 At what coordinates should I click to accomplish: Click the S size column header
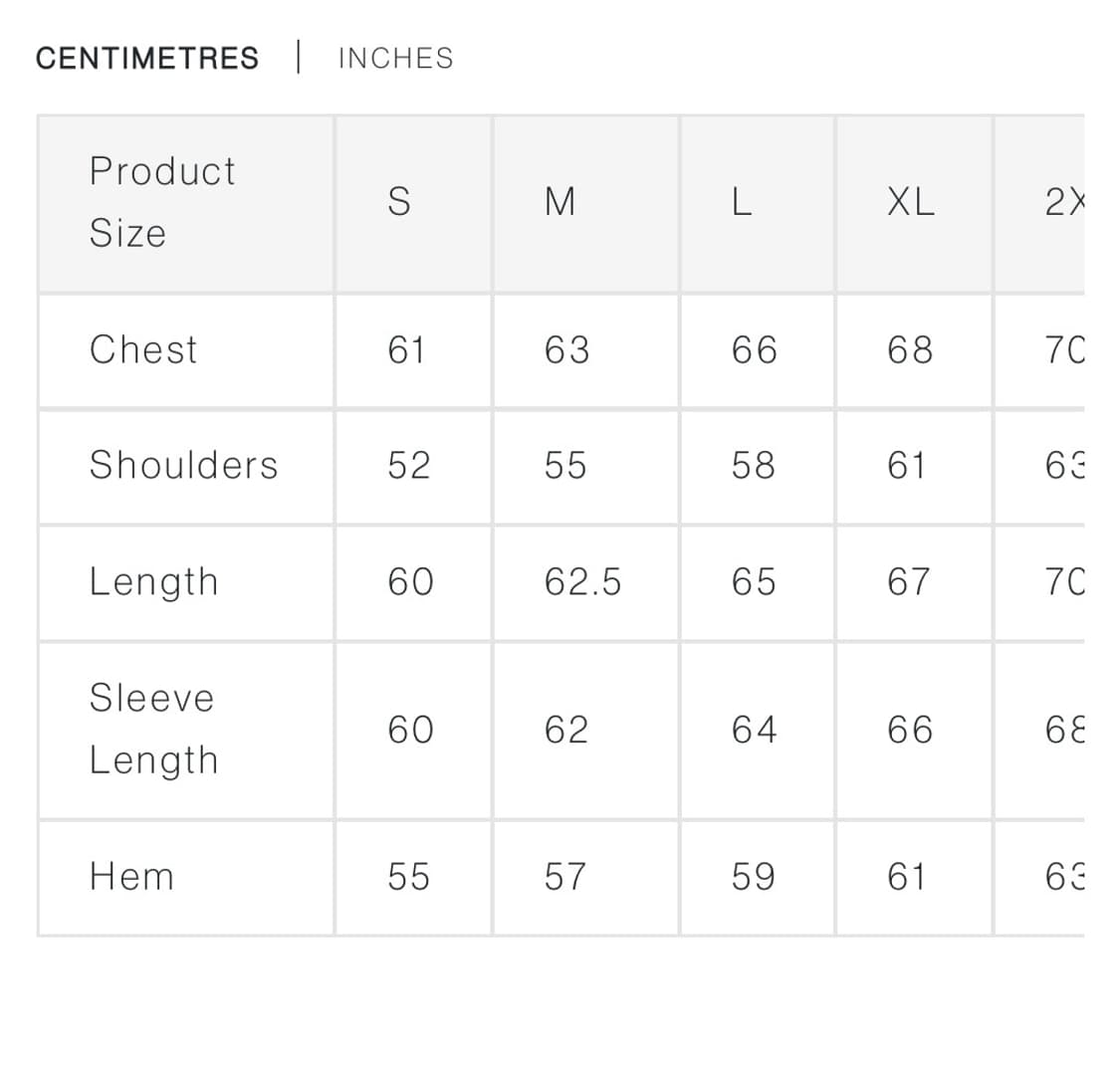pos(398,202)
